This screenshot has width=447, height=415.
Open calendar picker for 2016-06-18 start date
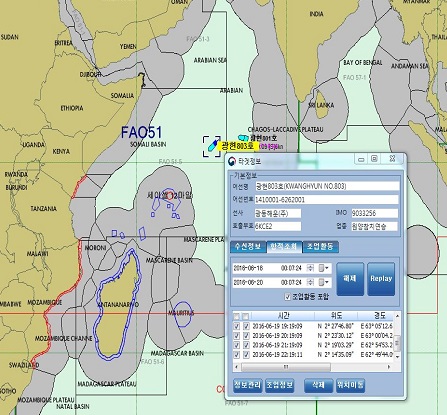(x=323, y=268)
